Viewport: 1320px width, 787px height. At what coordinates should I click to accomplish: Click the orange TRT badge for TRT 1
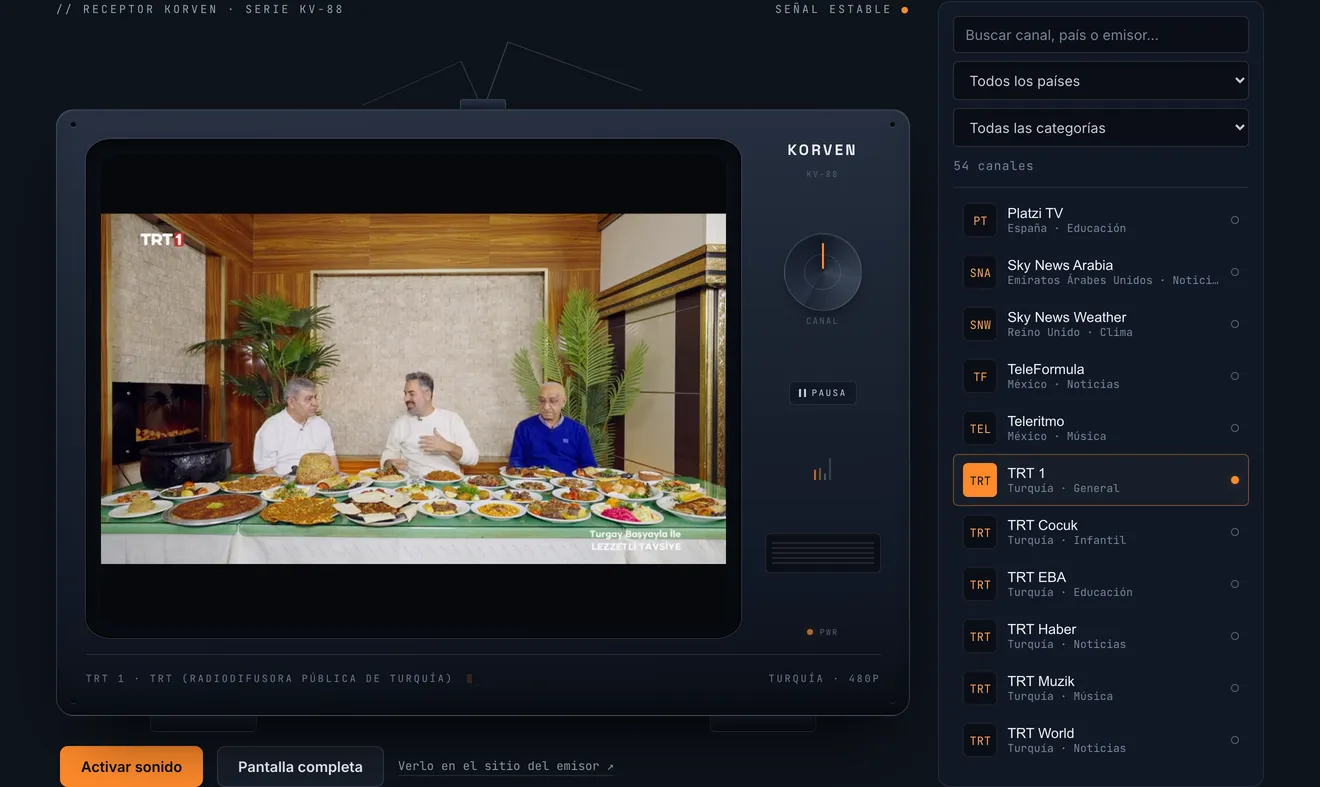(980, 480)
